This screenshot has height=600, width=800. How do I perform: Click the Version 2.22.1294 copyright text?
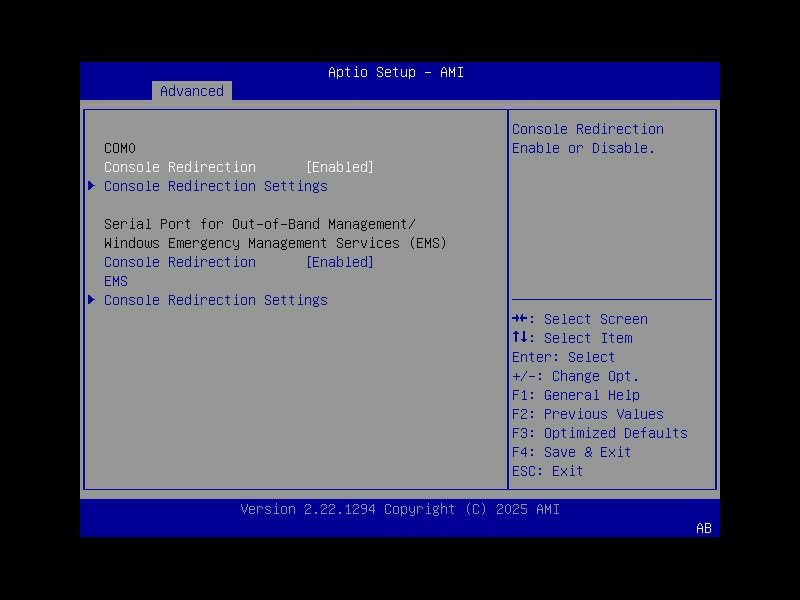click(399, 509)
